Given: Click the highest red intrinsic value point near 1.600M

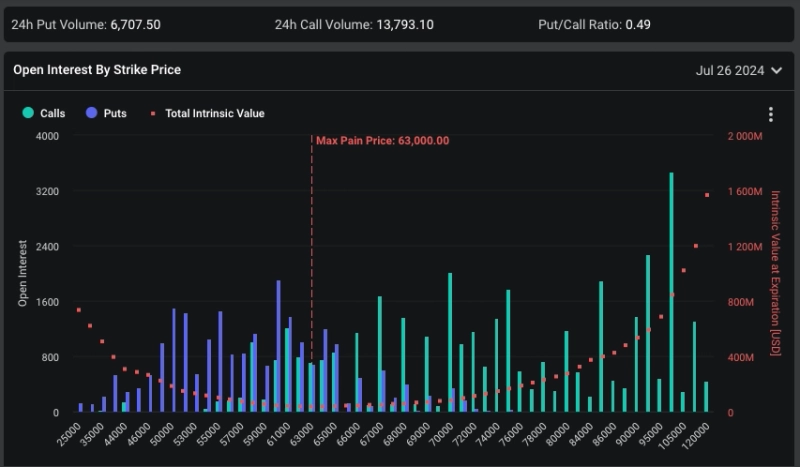Looking at the screenshot, I should point(707,195).
